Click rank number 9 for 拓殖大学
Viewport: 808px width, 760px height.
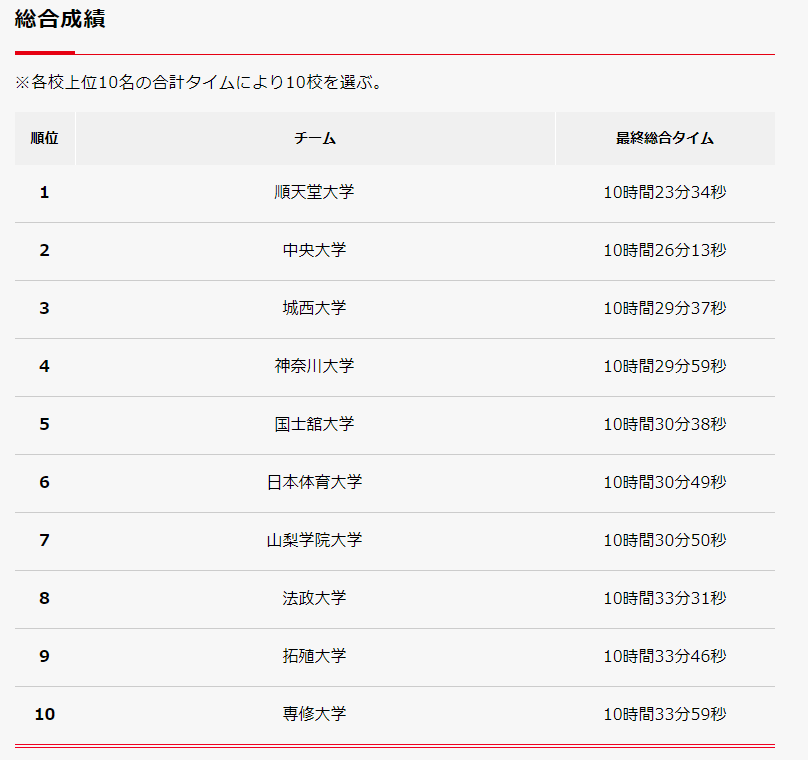point(44,656)
